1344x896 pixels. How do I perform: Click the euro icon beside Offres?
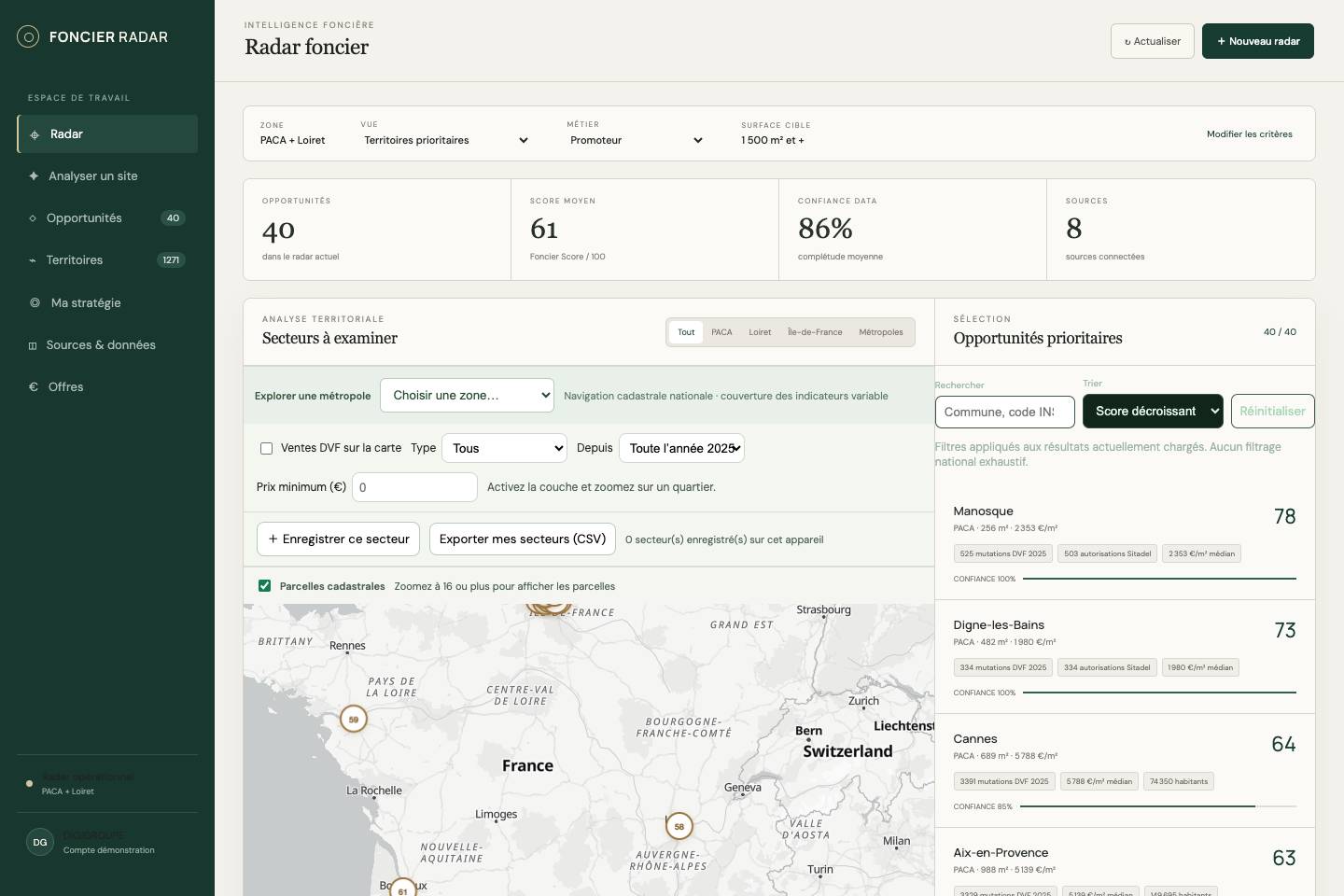coord(34,387)
